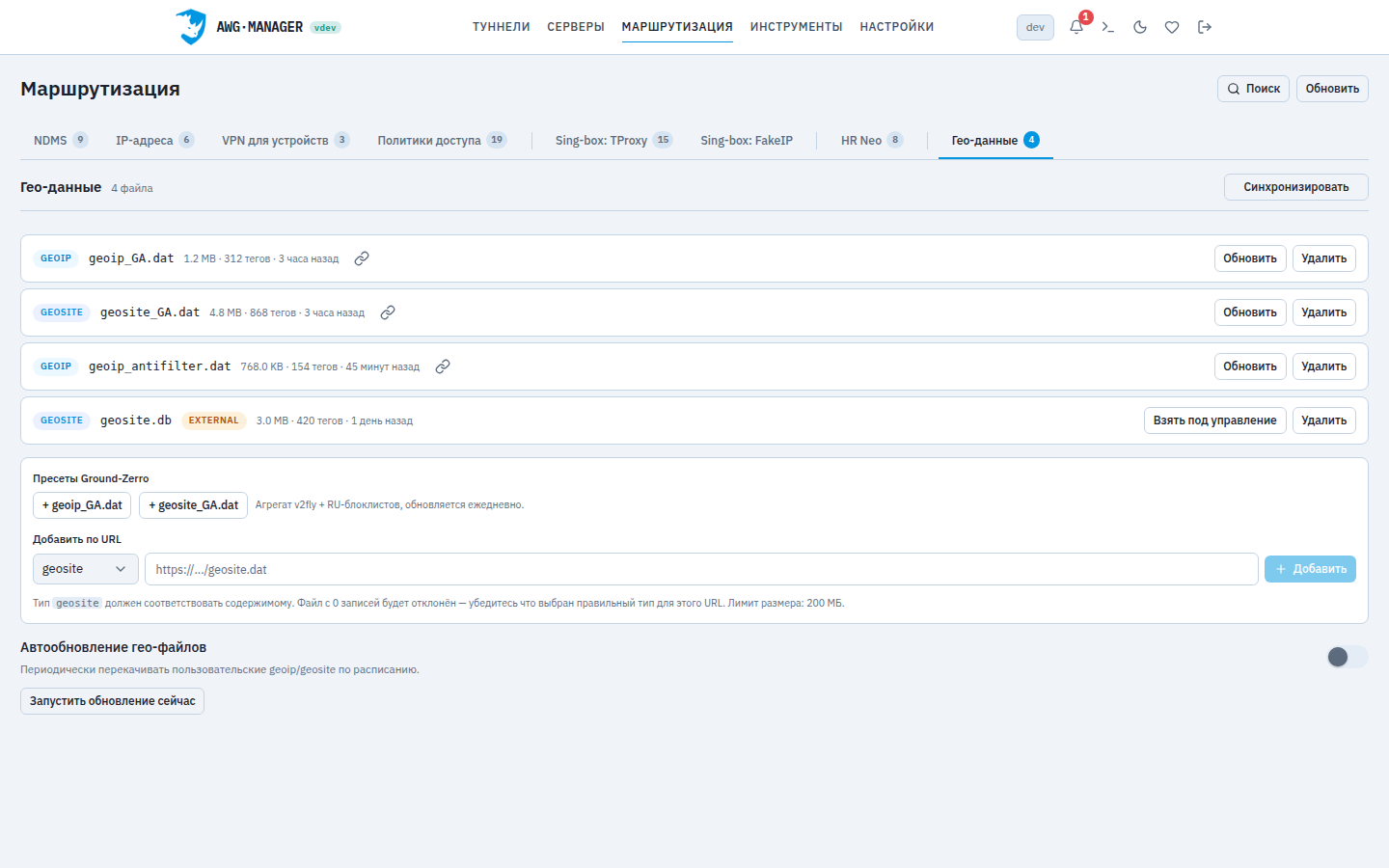Open the geosite type dropdown
Screen dimensions: 1389x868
pos(86,569)
